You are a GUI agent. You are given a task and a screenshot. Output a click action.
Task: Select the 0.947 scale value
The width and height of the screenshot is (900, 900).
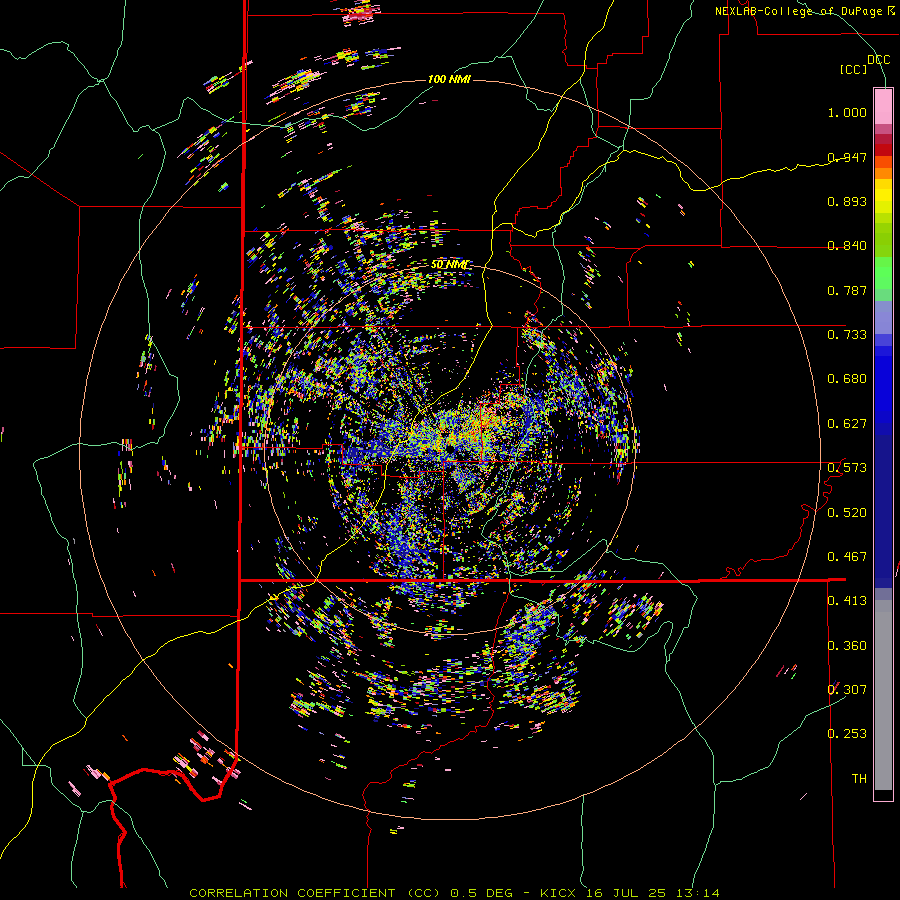847,157
